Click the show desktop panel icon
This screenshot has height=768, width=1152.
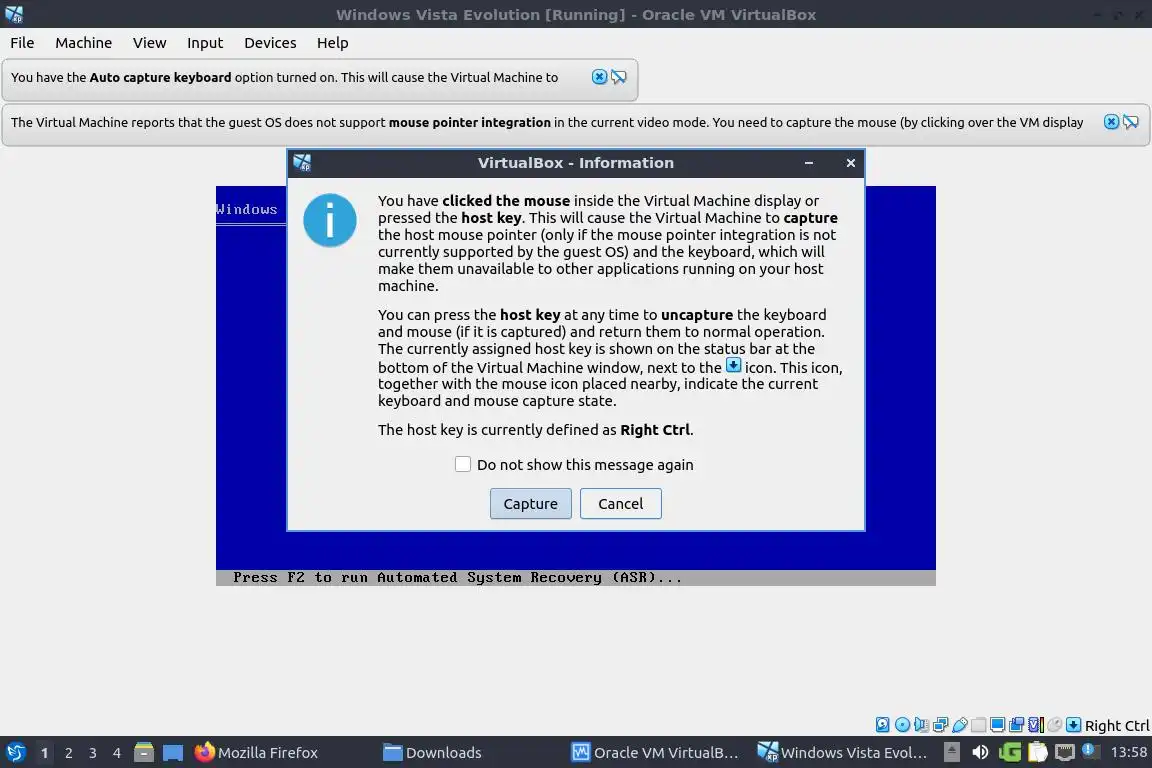coord(173,752)
